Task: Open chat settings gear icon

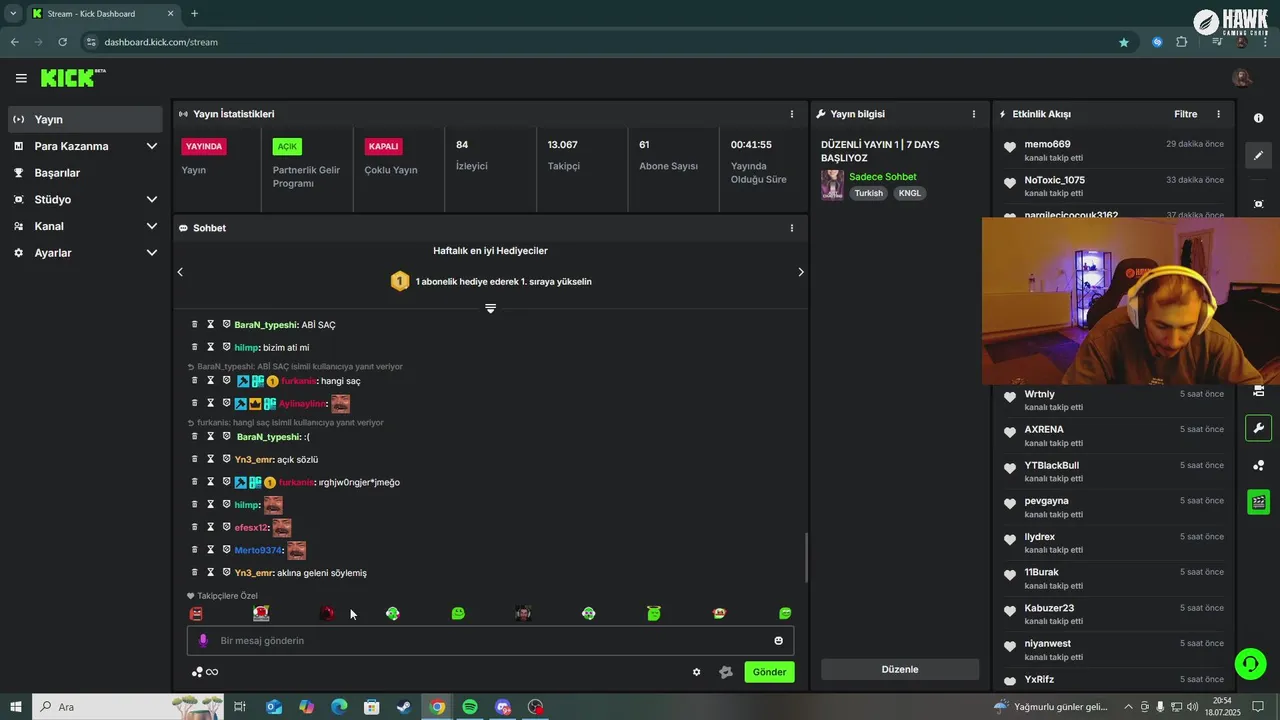Action: click(x=697, y=672)
